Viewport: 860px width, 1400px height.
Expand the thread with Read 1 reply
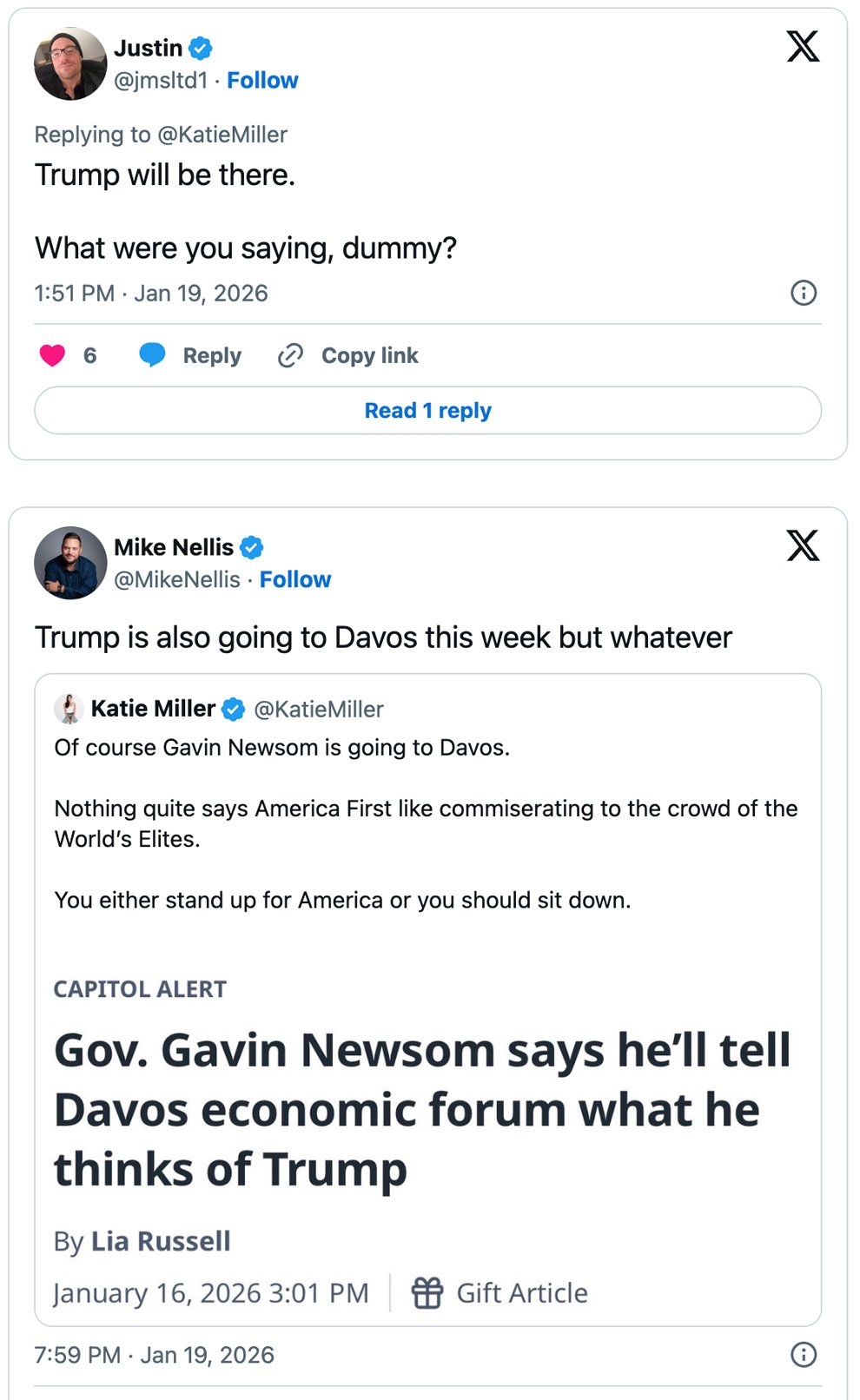click(427, 411)
